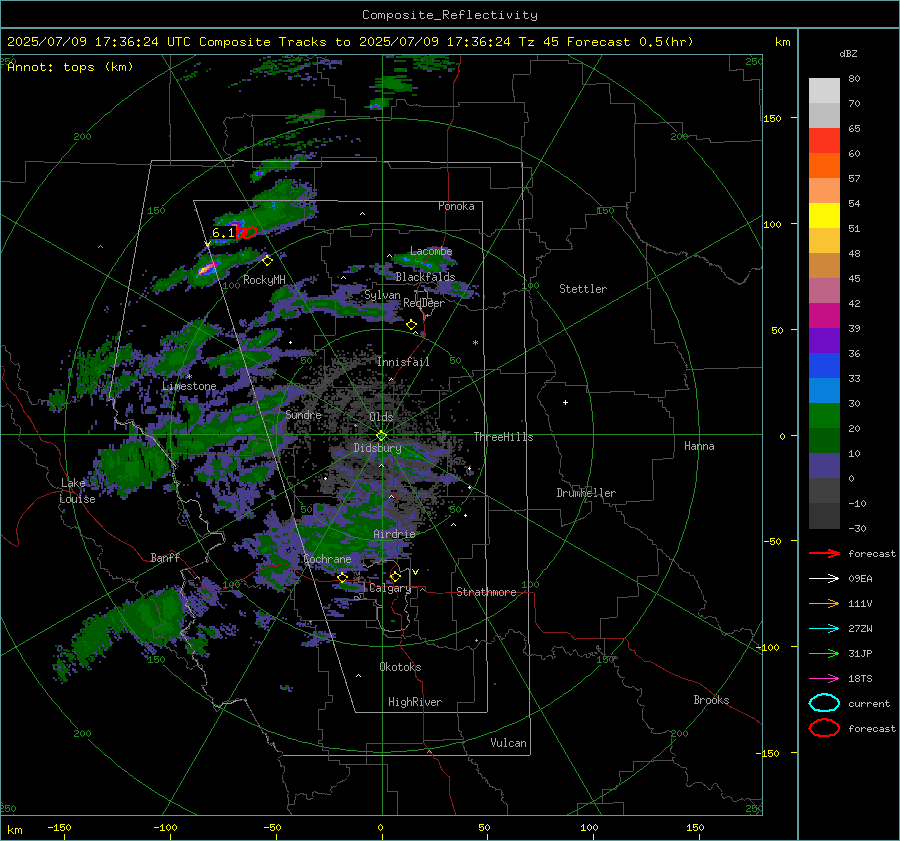Screen dimensions: 900x841
Task: Click the Calgary city label
Action: pyautogui.click(x=390, y=588)
